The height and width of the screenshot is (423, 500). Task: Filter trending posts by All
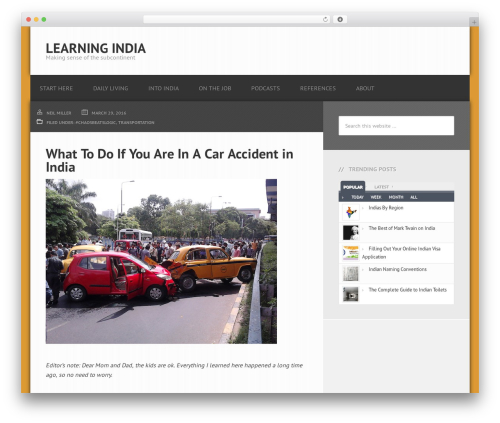coord(413,197)
